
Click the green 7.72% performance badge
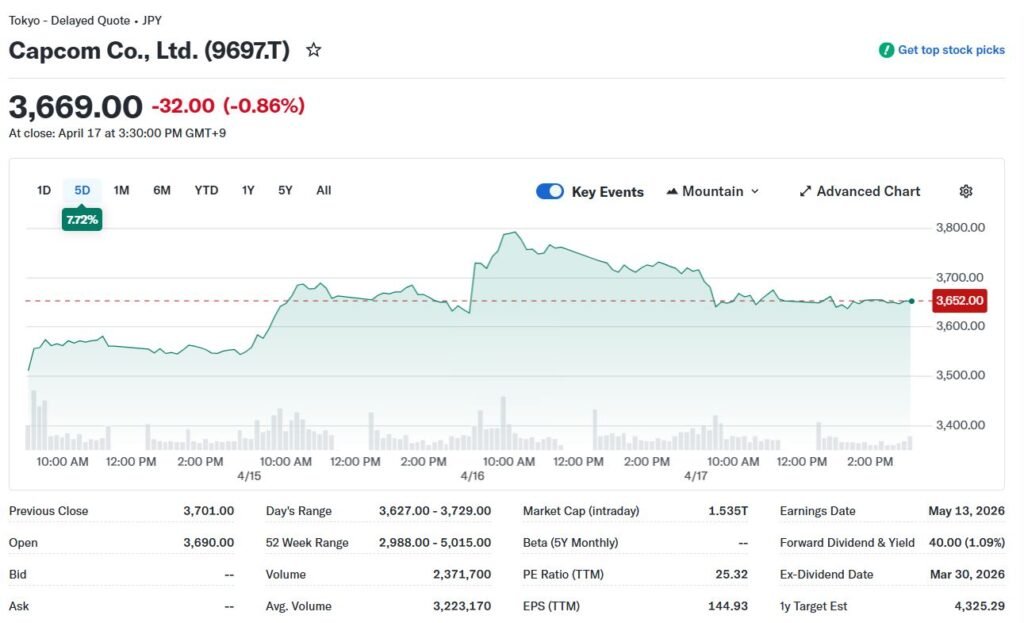82,219
